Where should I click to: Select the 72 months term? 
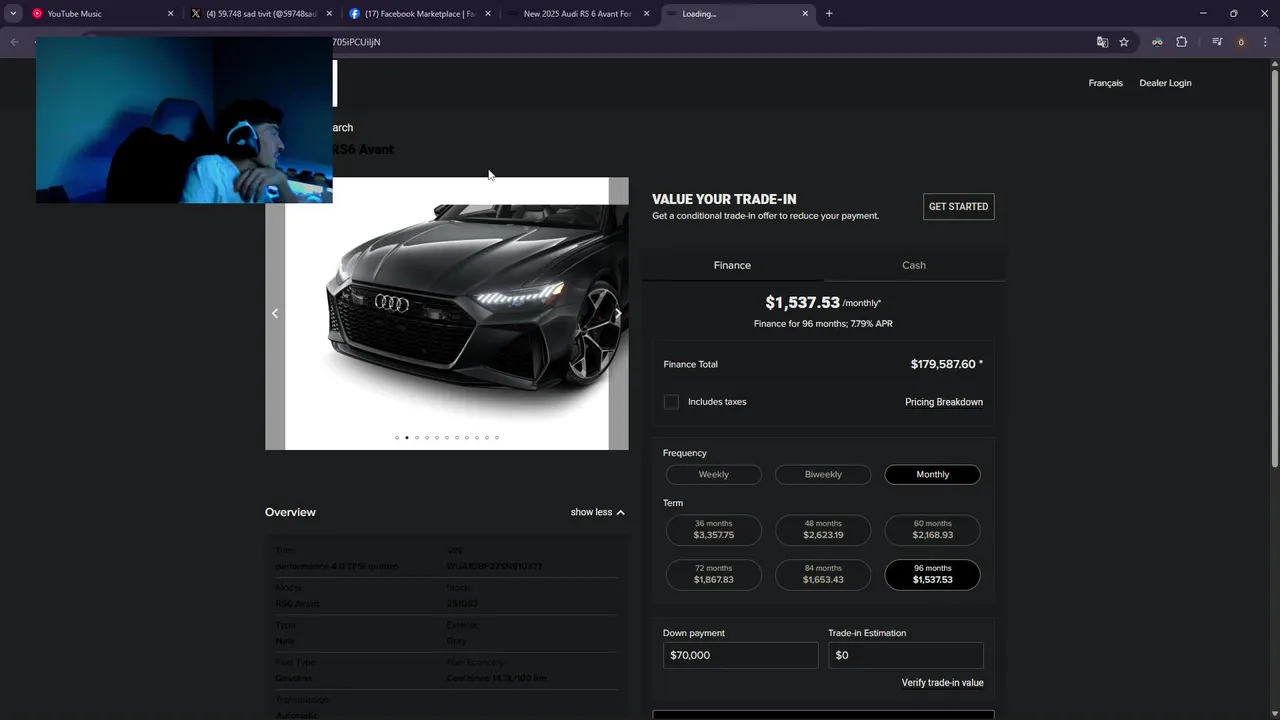(x=714, y=575)
